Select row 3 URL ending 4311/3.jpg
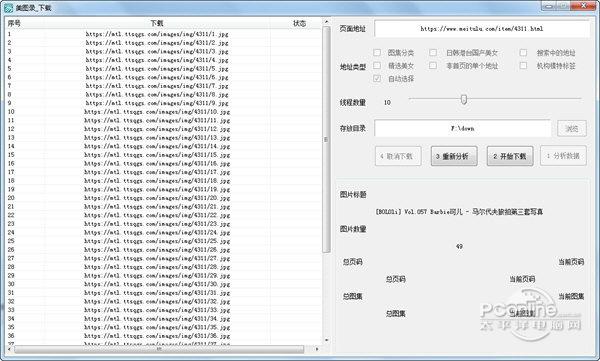The width and height of the screenshot is (600, 361). [x=157, y=51]
